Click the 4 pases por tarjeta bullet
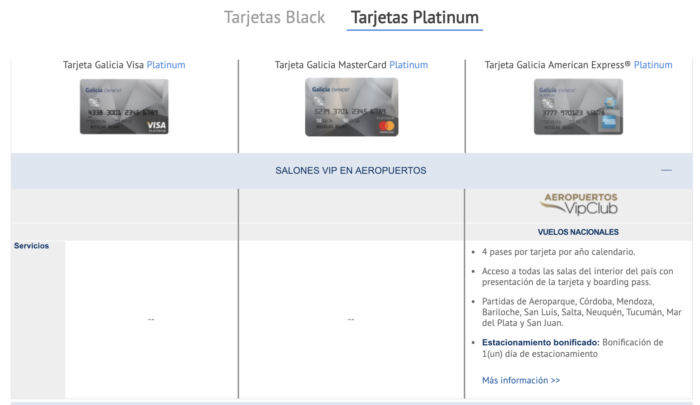The height and width of the screenshot is (405, 700). [558, 252]
